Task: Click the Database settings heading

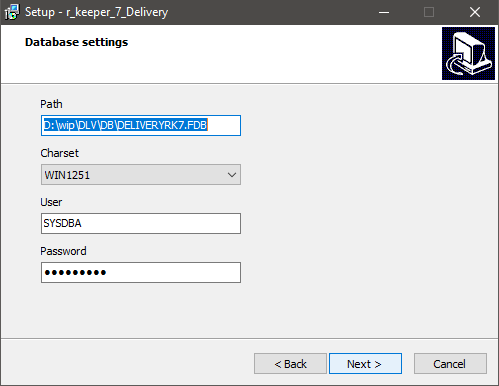Action: pyautogui.click(x=76, y=42)
